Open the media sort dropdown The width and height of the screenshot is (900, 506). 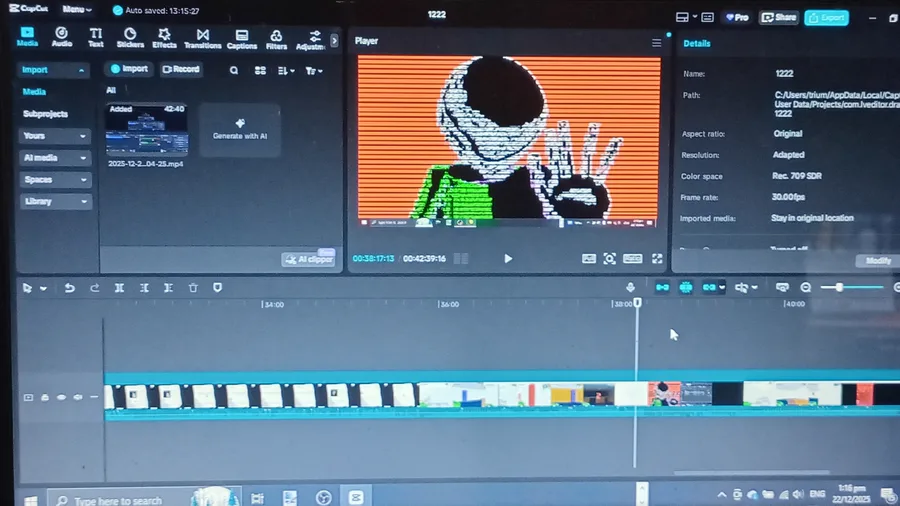(x=286, y=71)
